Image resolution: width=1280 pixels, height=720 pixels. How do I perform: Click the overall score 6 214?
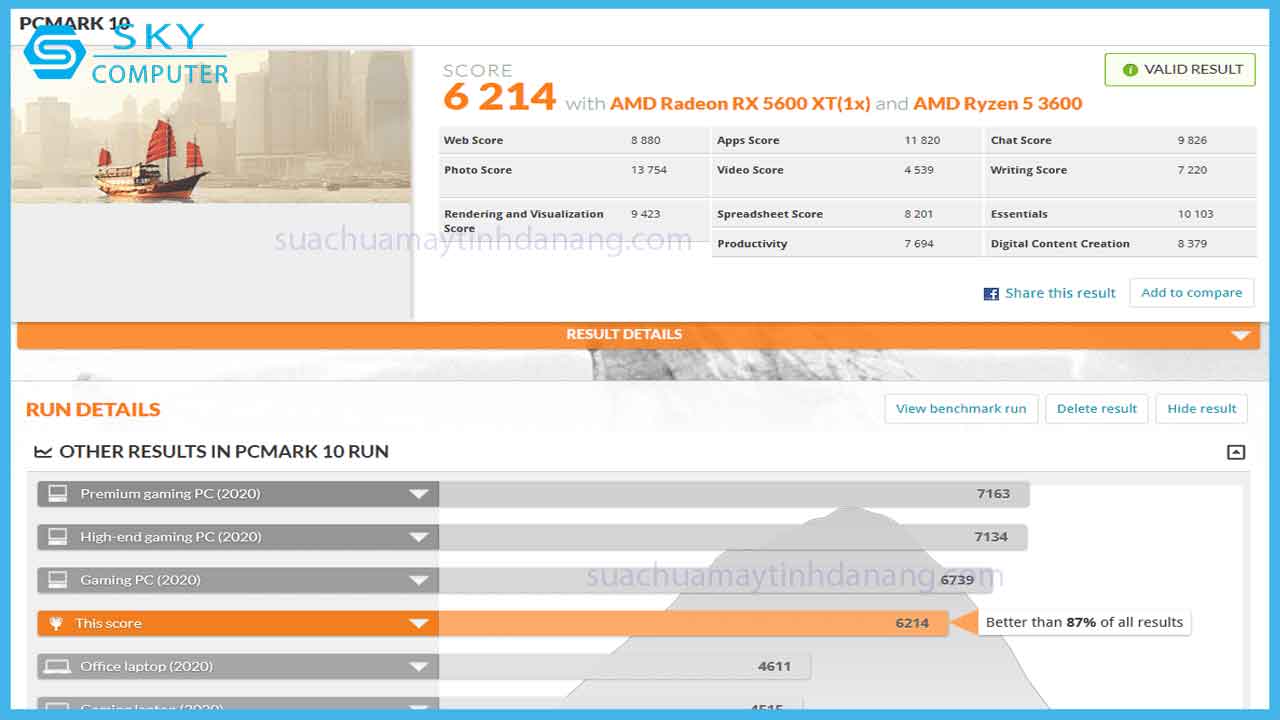(x=499, y=97)
